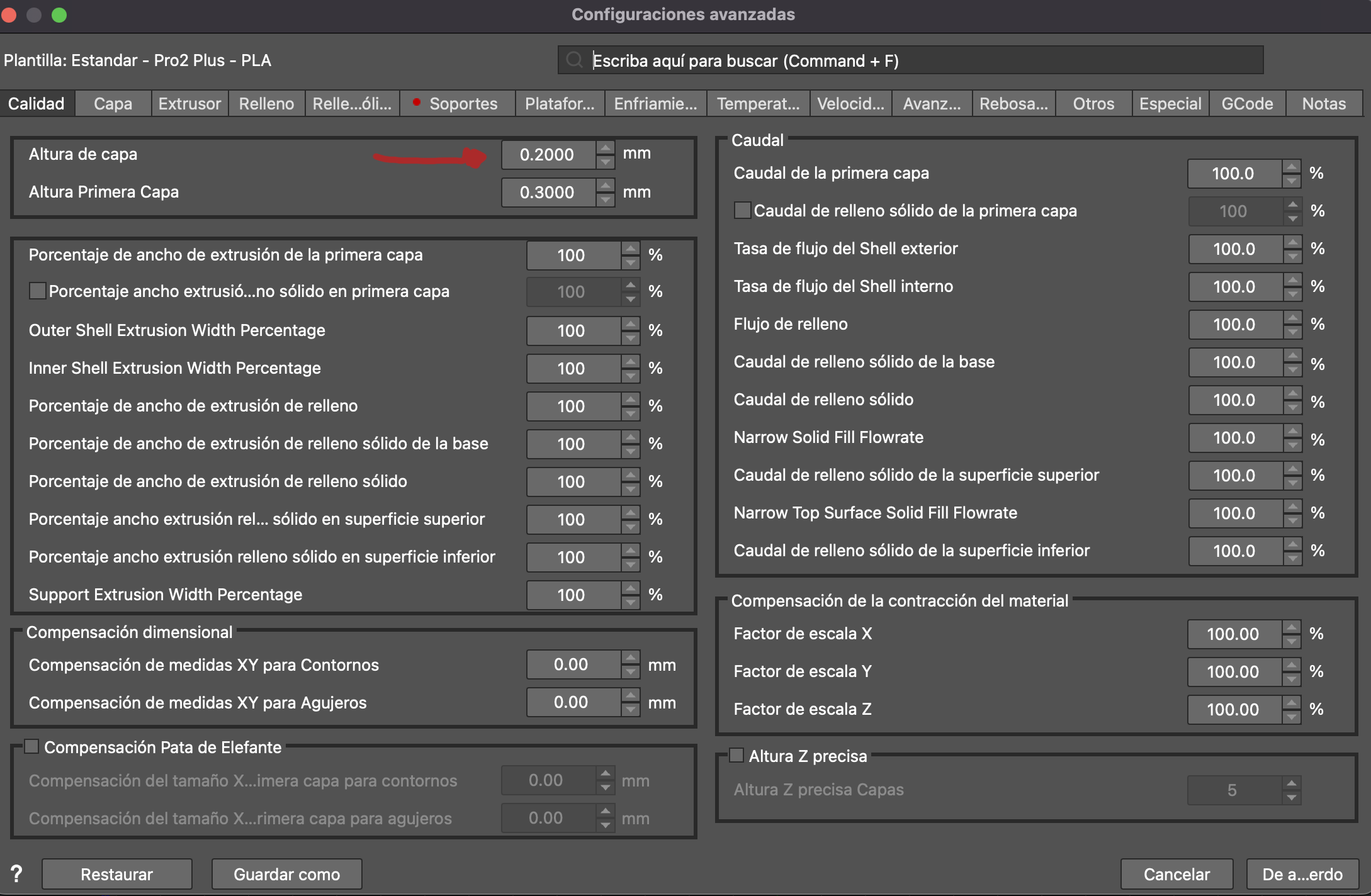The width and height of the screenshot is (1371, 896).
Task: Toggle Altura Z precisa checkbox
Action: point(736,755)
